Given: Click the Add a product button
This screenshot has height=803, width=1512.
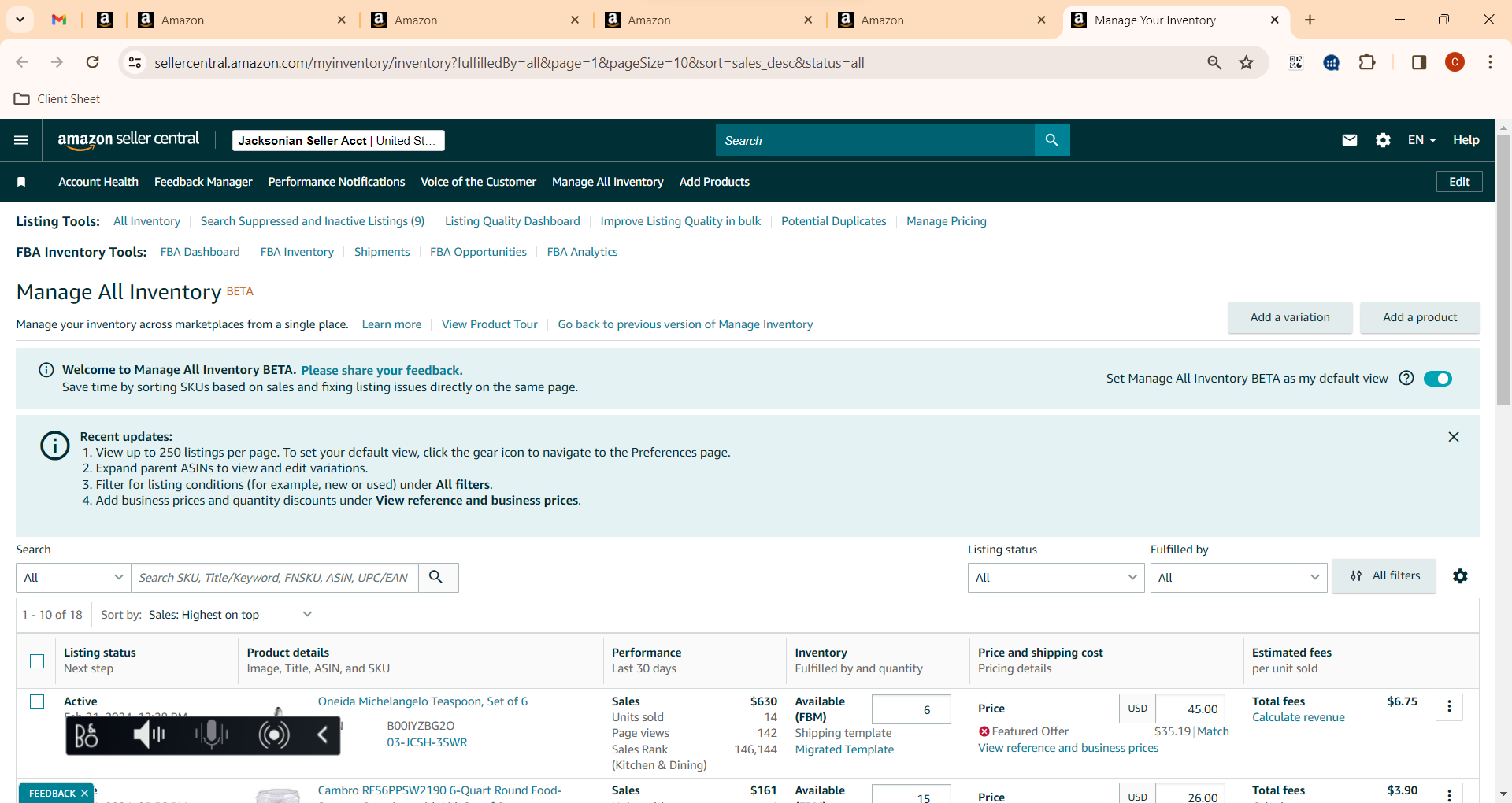Looking at the screenshot, I should [1420, 317].
